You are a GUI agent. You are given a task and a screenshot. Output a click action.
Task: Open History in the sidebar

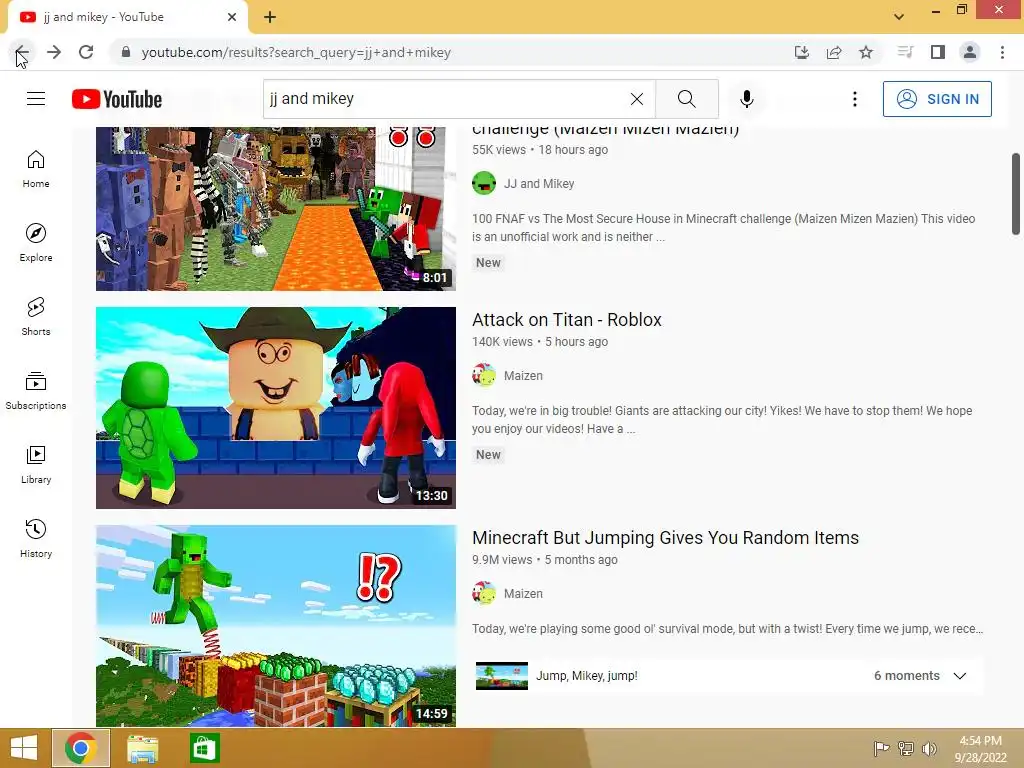[x=36, y=539]
